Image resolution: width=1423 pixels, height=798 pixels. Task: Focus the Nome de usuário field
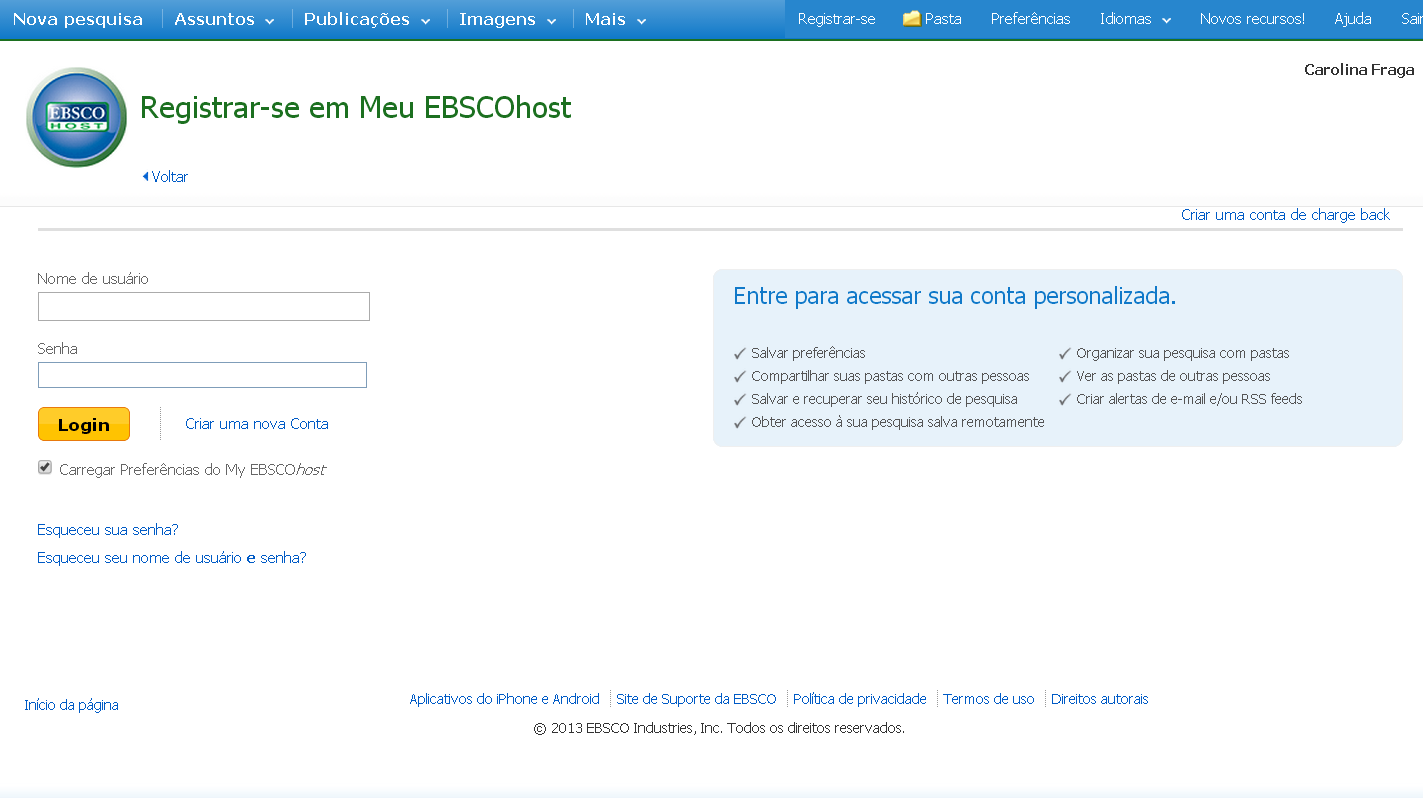click(x=204, y=306)
